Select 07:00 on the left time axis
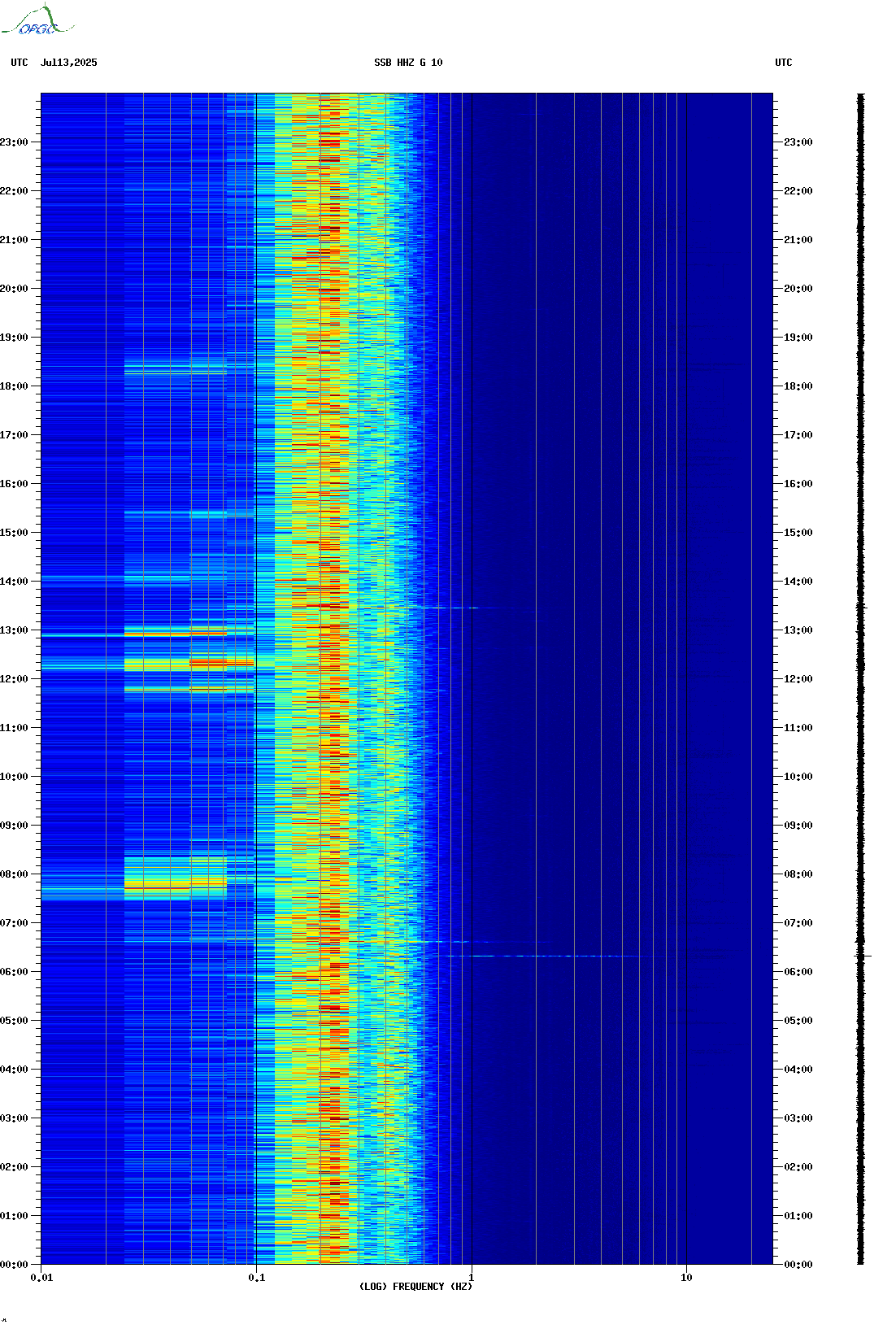The height and width of the screenshot is (1329, 896). point(14,923)
